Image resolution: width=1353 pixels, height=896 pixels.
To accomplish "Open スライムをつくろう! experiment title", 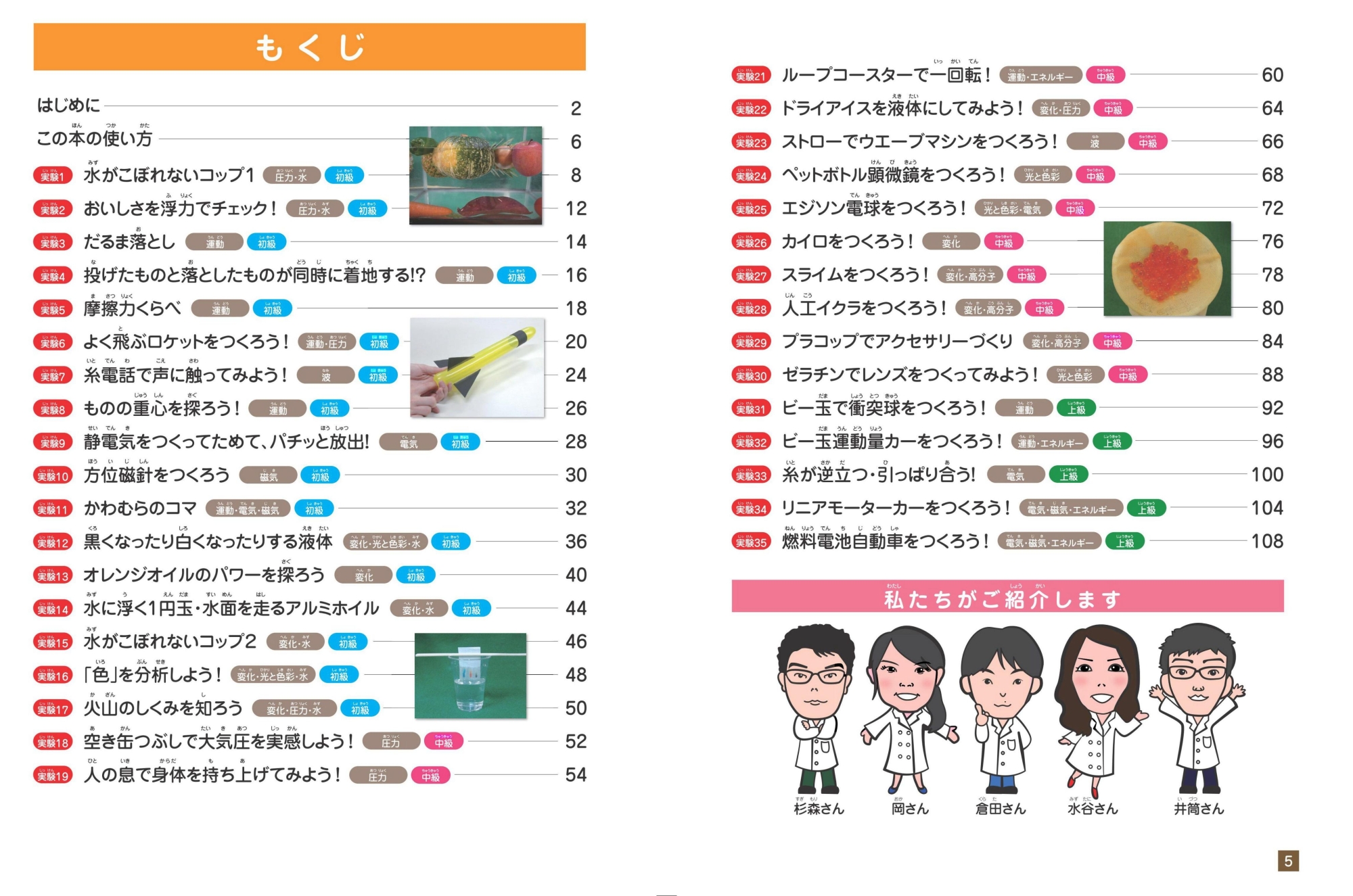I will [x=856, y=275].
